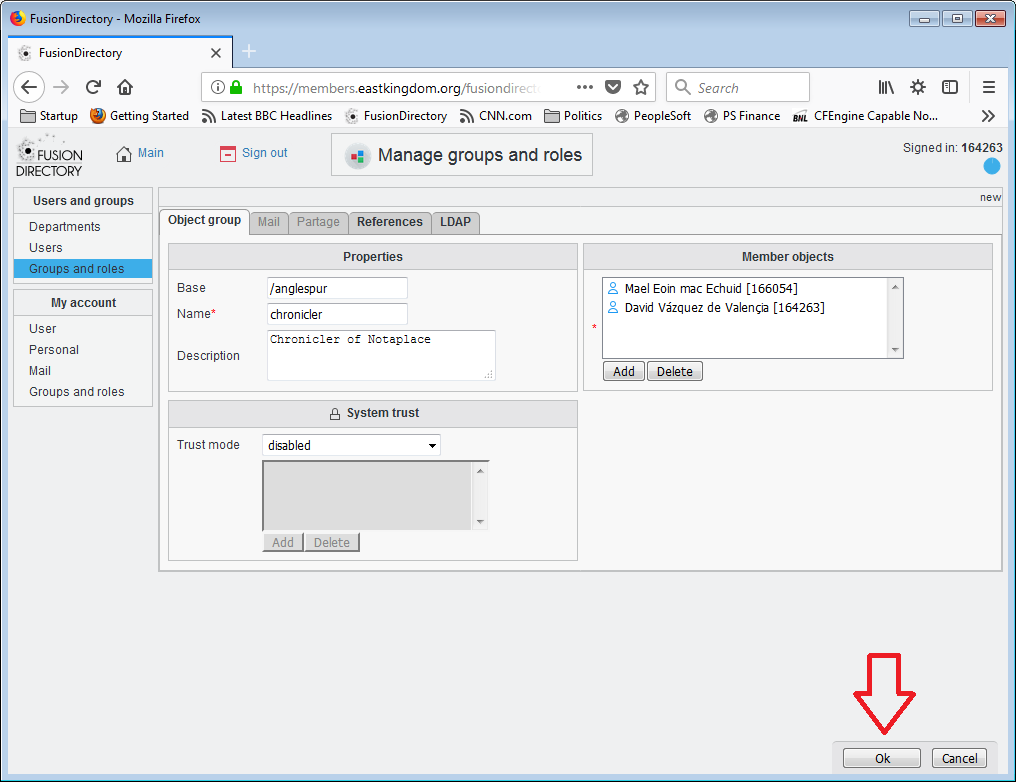This screenshot has height=782, width=1016.
Task: Focus the browser Search box
Action: coord(738,87)
